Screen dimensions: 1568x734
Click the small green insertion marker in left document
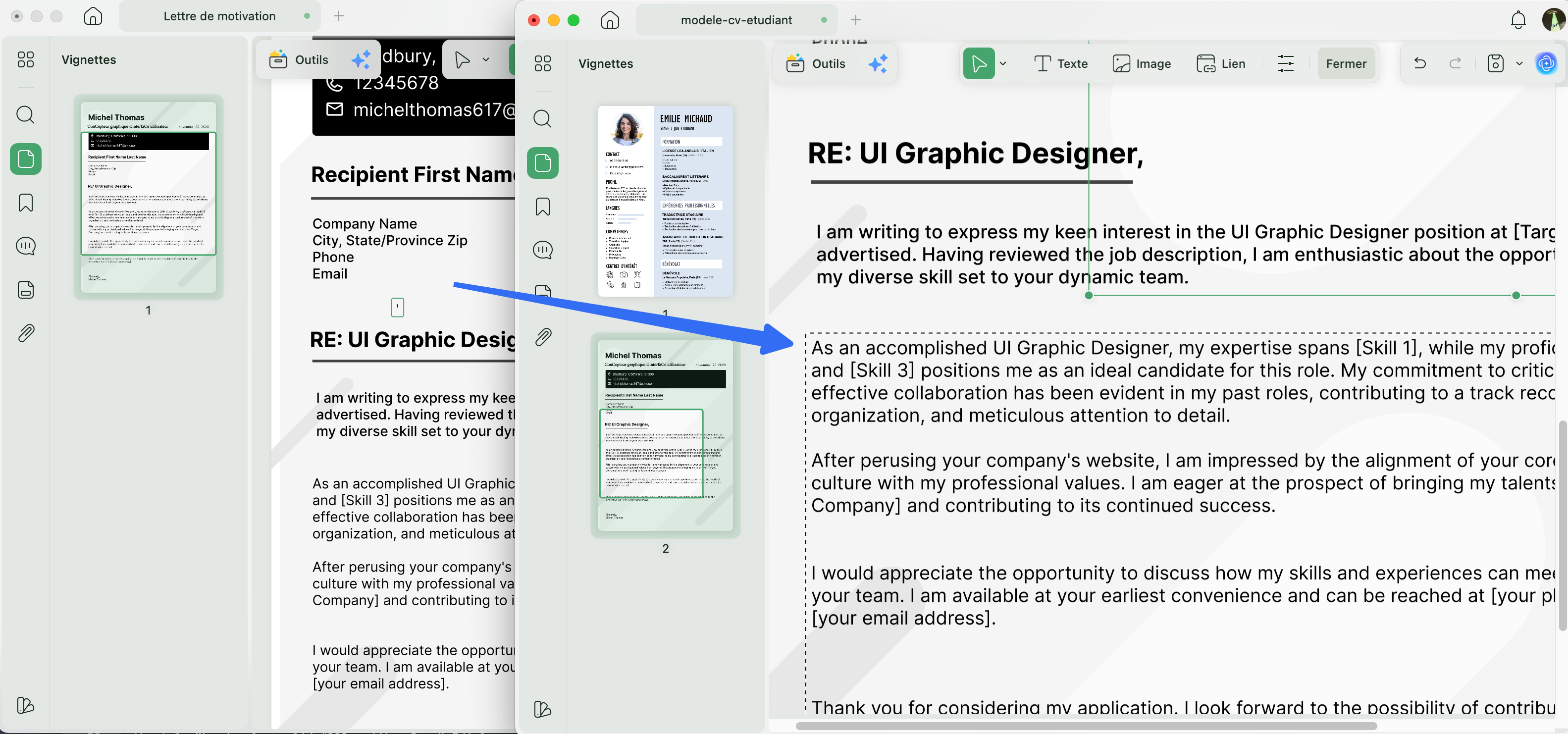(397, 308)
